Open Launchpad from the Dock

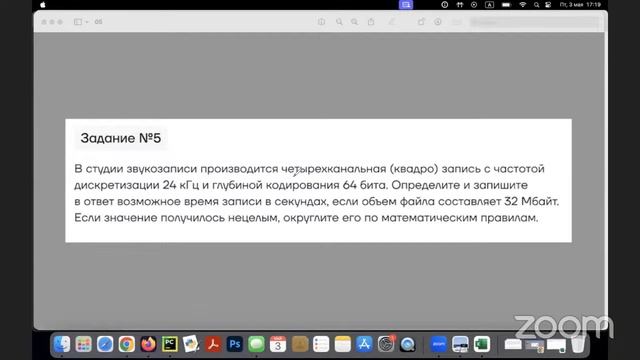(x=83, y=344)
